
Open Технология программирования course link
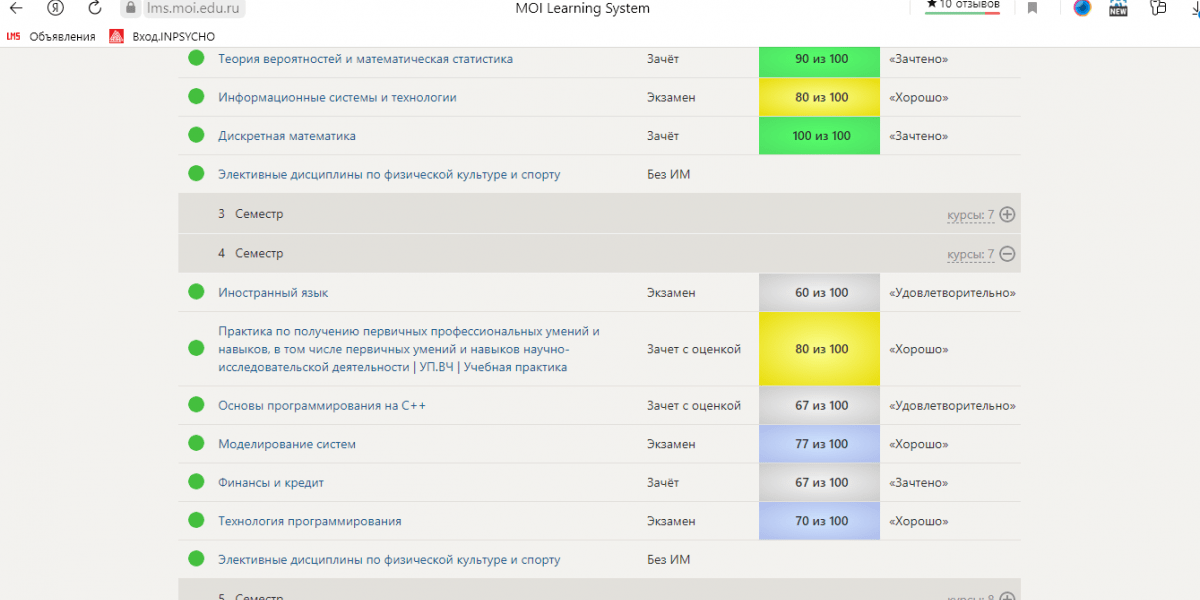tap(310, 521)
